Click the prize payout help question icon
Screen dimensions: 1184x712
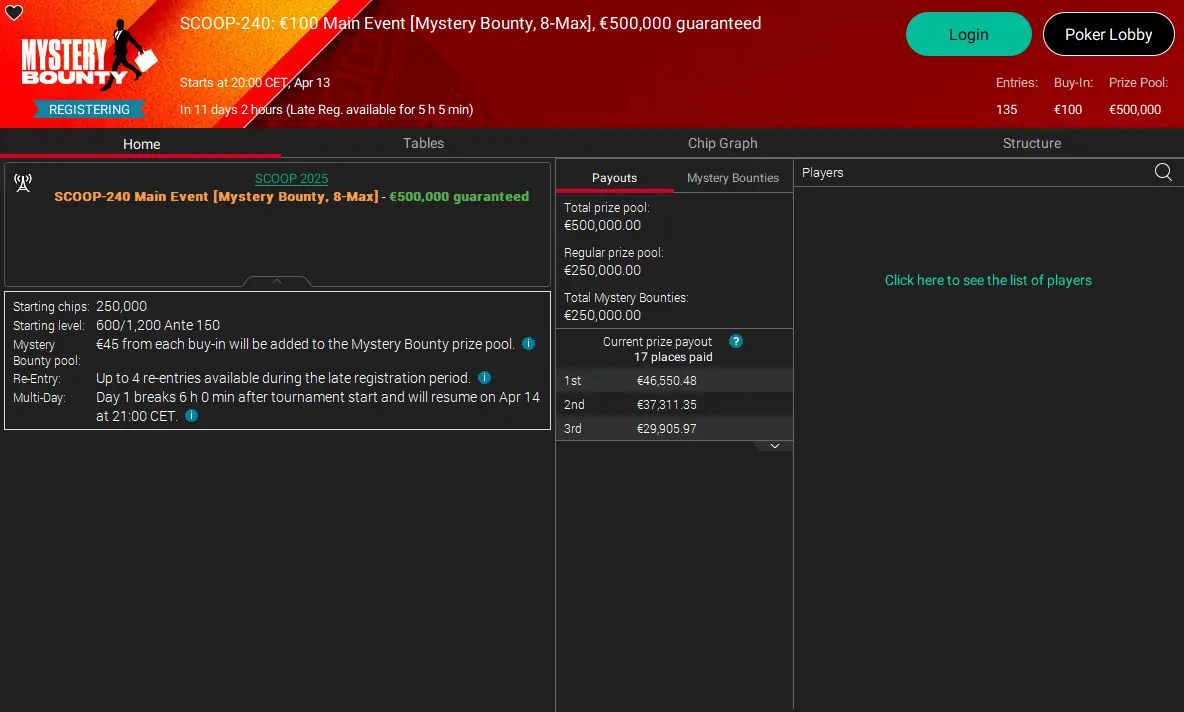735,341
